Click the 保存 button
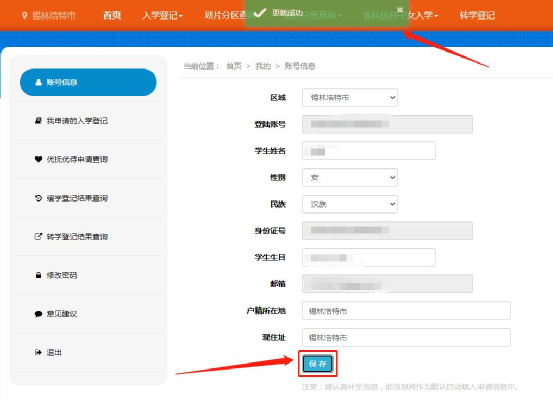The height and width of the screenshot is (400, 553). pos(318,364)
